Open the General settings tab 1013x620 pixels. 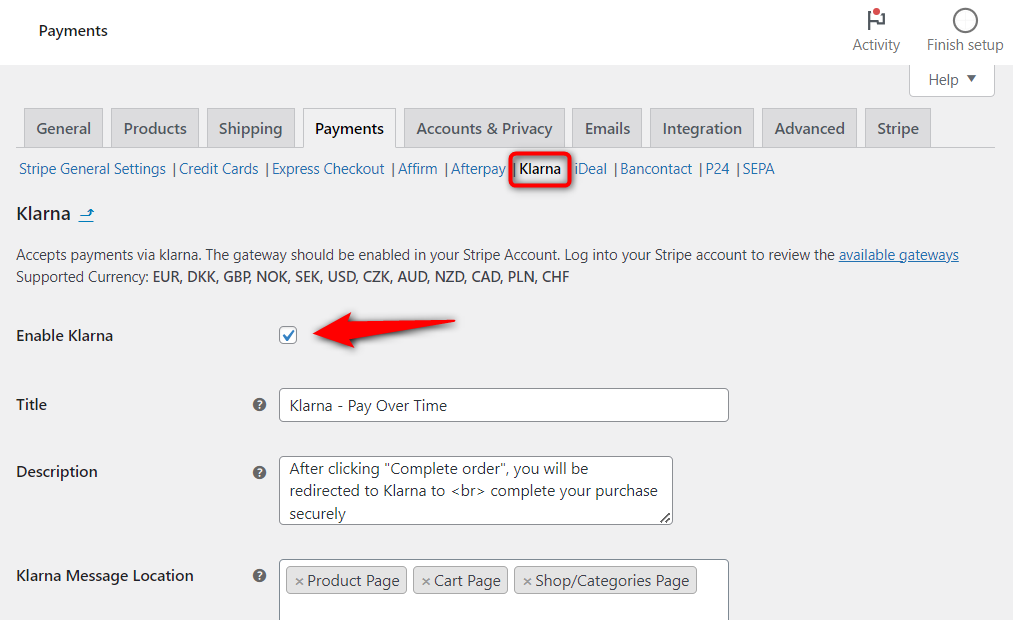(63, 129)
